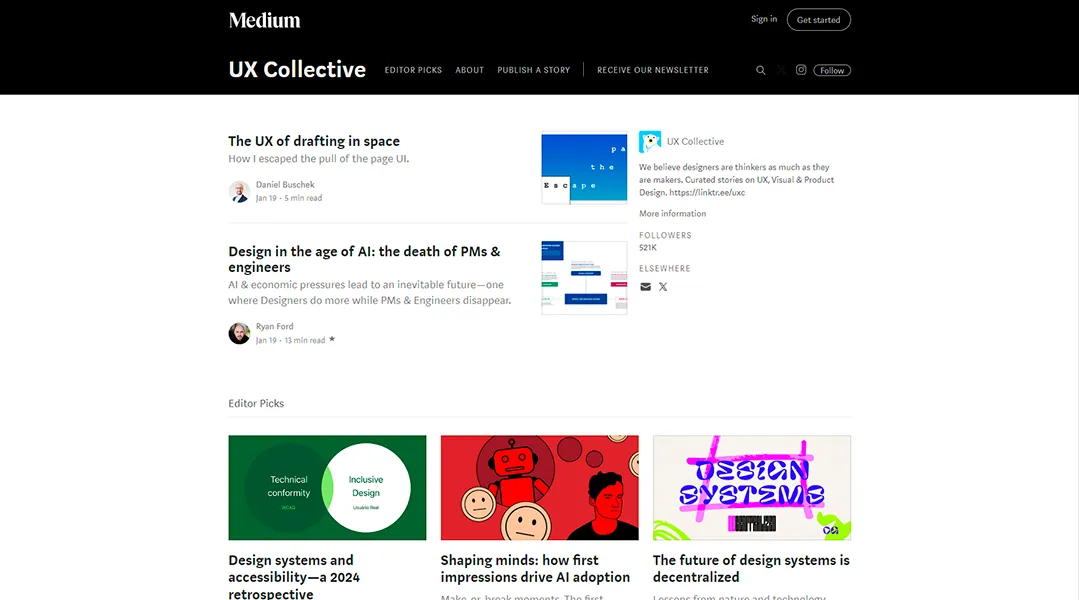Open future of design systems is decentralized
Image resolution: width=1079 pixels, height=600 pixels.
(x=751, y=568)
